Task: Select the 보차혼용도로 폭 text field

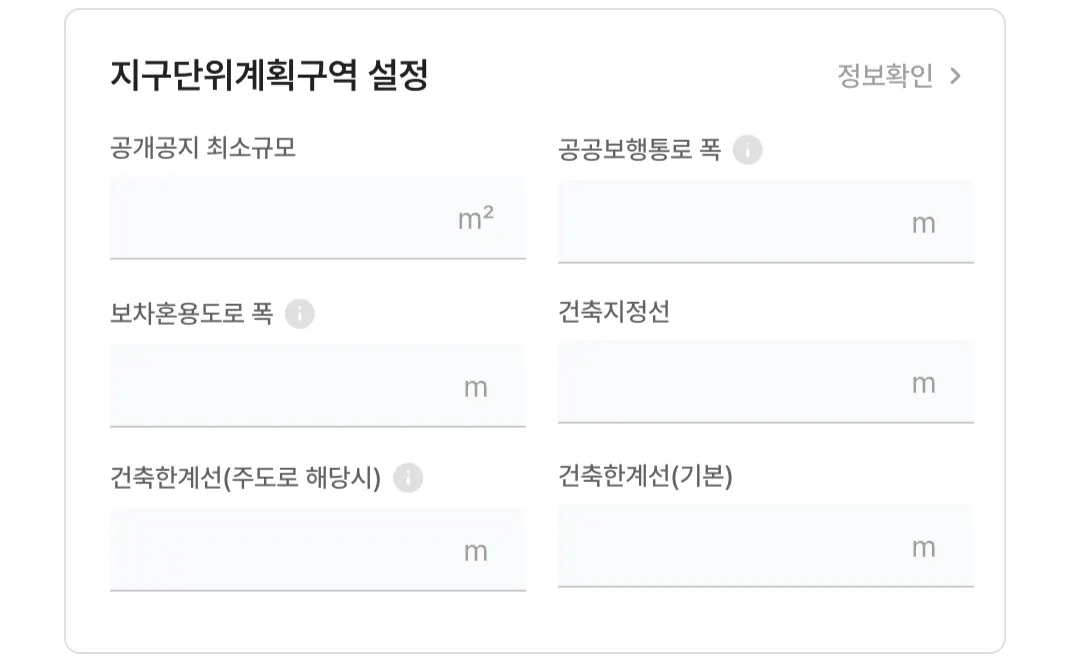Action: [318, 386]
